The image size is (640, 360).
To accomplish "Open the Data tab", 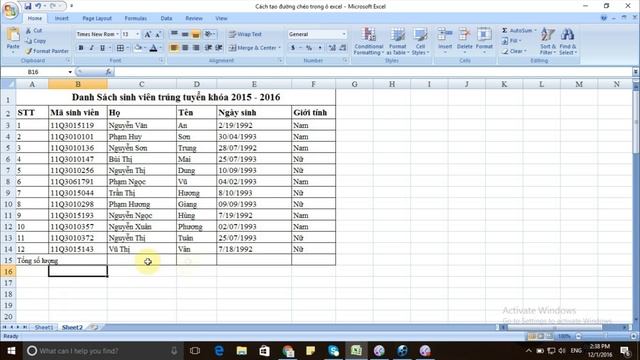I will pos(166,18).
